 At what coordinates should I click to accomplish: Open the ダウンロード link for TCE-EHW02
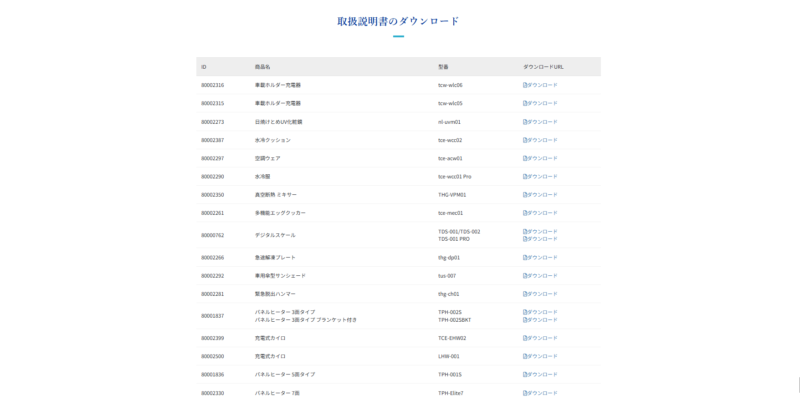point(542,338)
